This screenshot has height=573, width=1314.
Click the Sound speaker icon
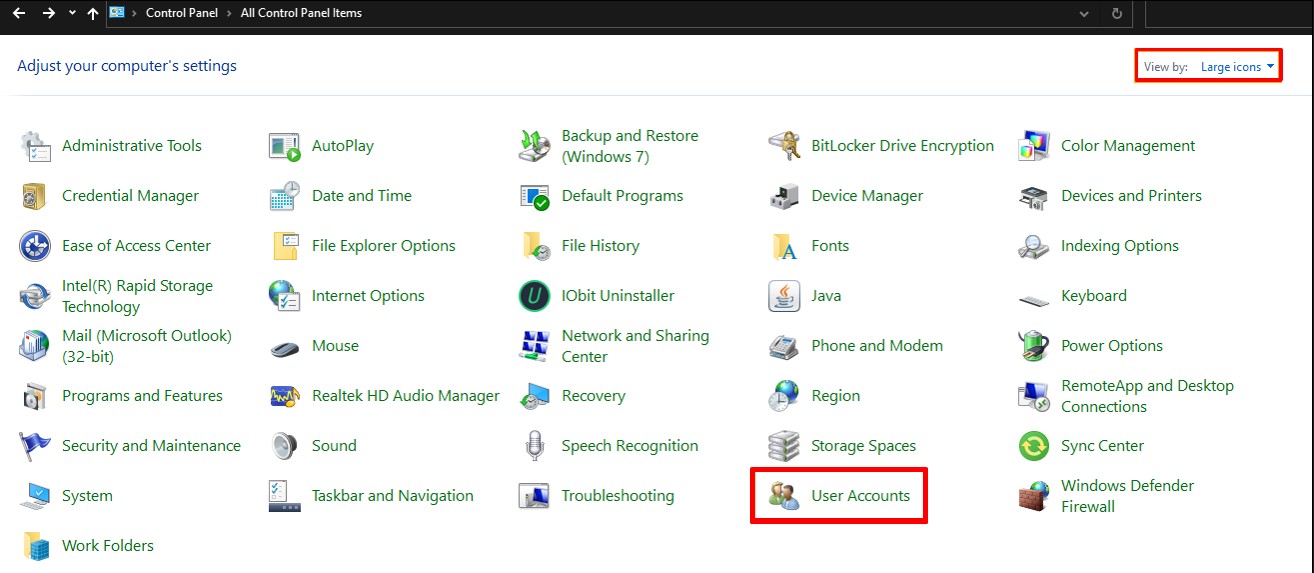285,446
